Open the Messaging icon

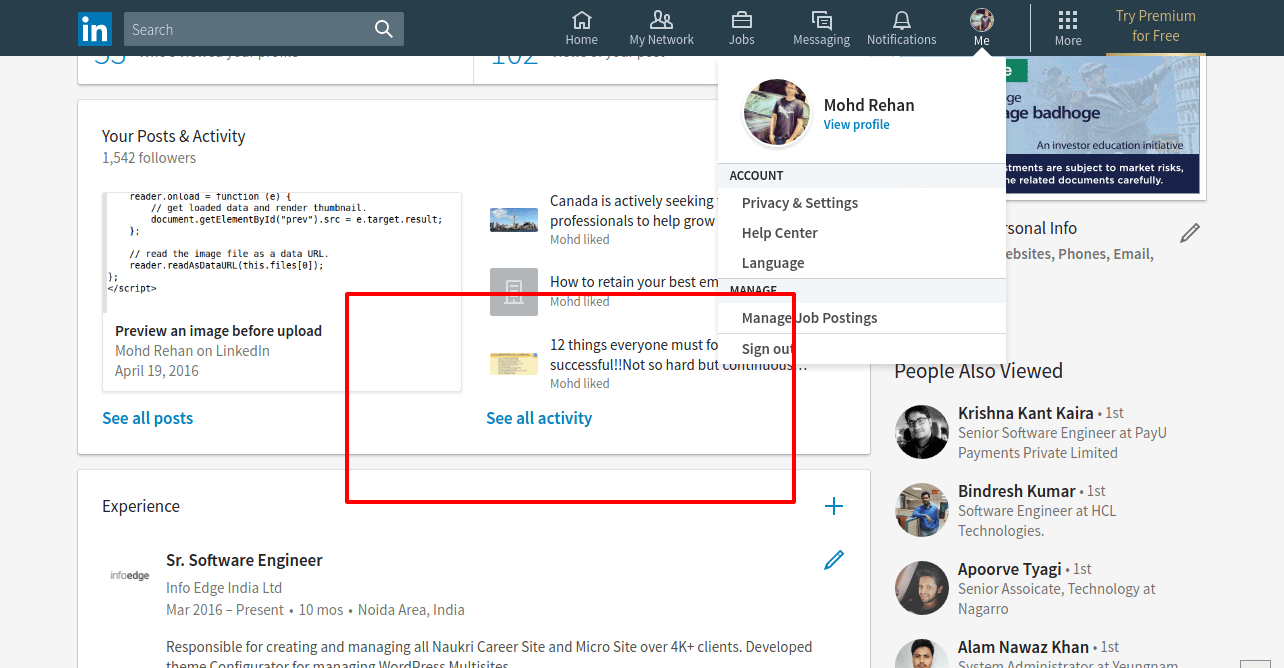pyautogui.click(x=821, y=28)
